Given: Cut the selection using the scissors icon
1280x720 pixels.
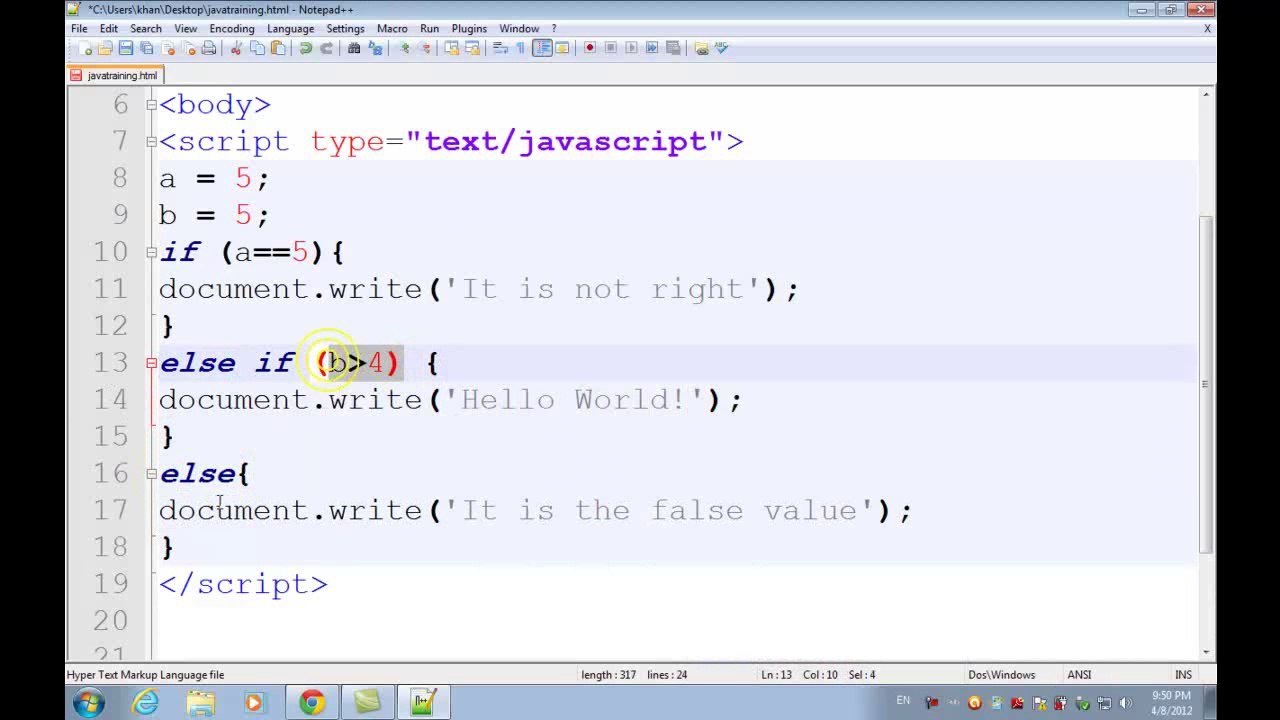Looking at the screenshot, I should [x=236, y=48].
